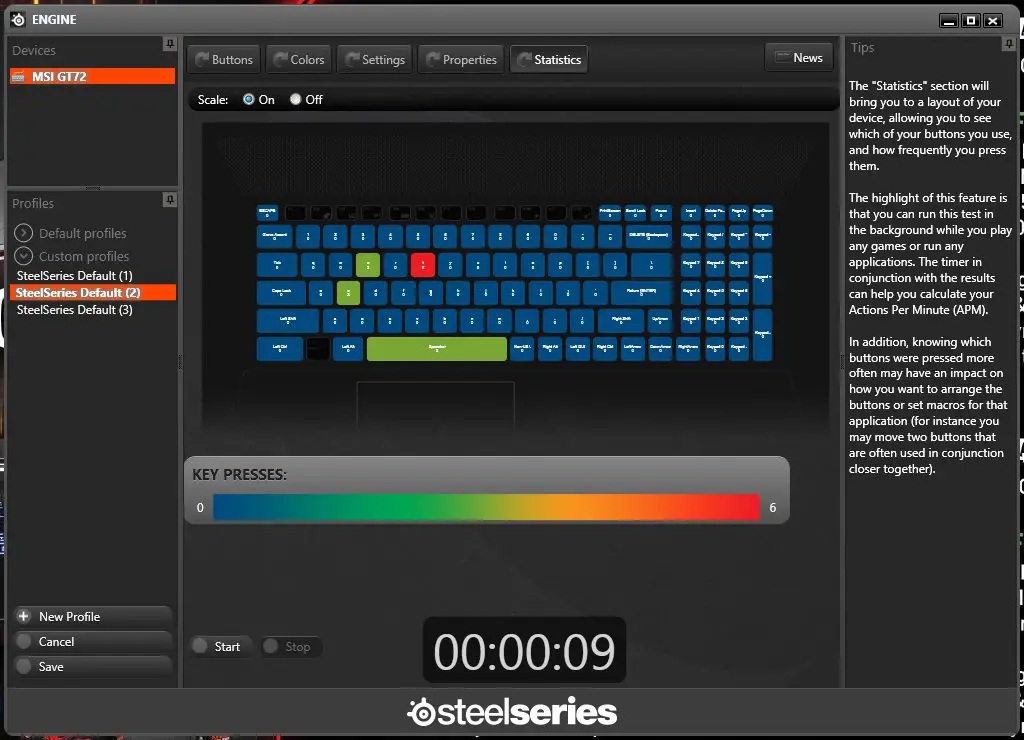This screenshot has width=1024, height=740.
Task: Click the keyboard icon beside MSI GT72
Action: click(18, 76)
